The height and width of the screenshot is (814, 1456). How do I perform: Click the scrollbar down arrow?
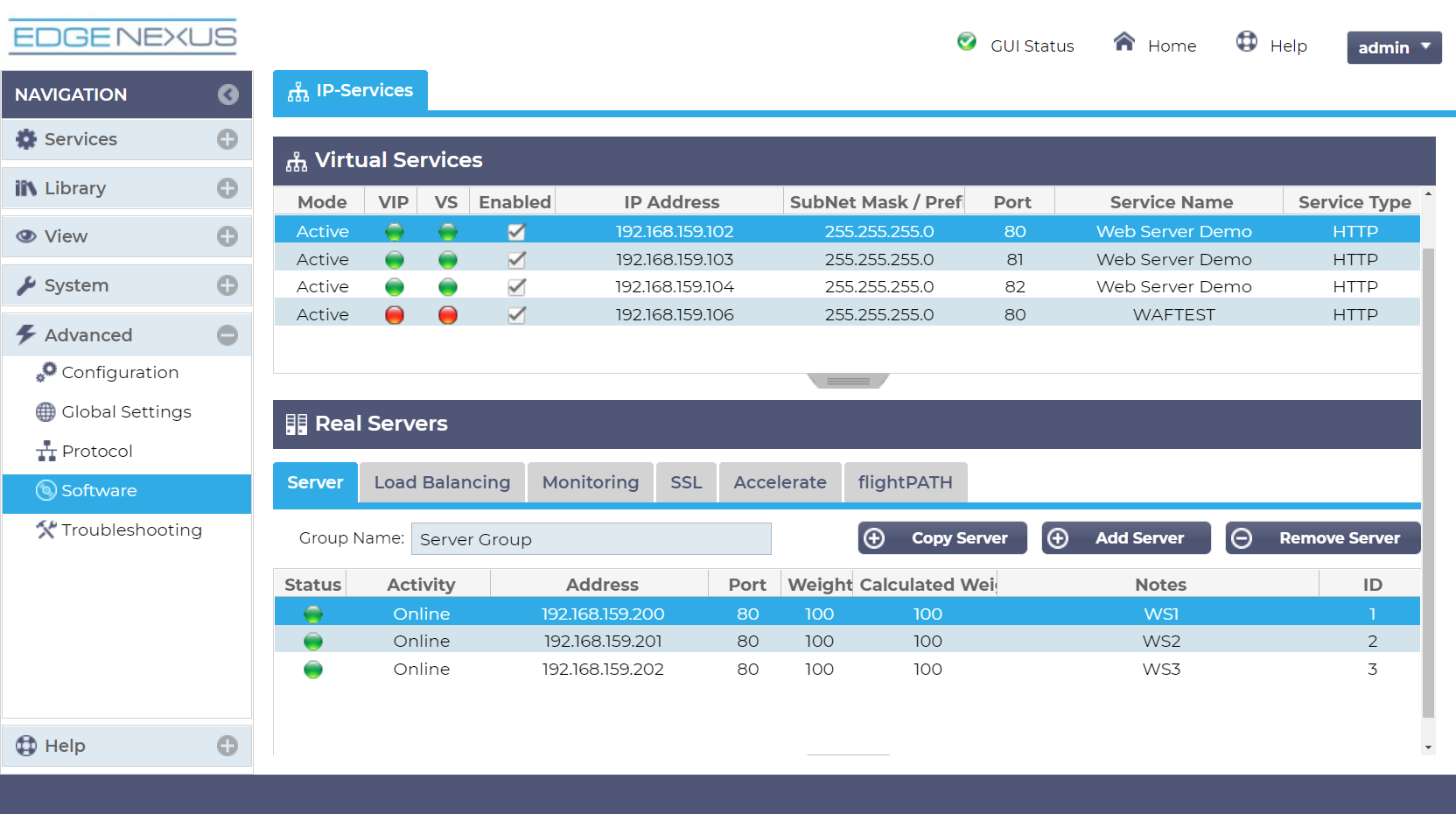pos(1429,747)
